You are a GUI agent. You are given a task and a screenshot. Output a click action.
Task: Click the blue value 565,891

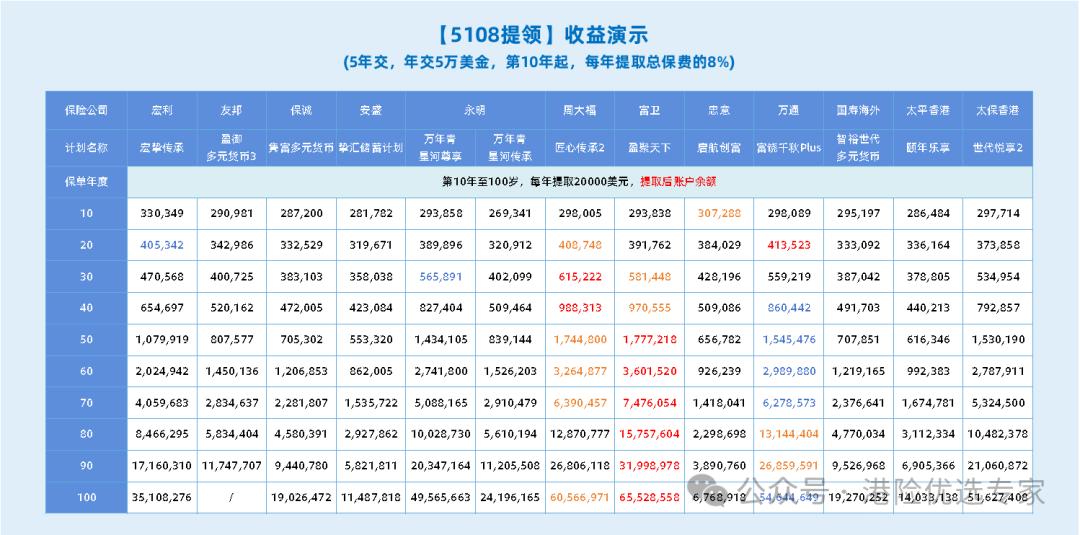click(441, 276)
